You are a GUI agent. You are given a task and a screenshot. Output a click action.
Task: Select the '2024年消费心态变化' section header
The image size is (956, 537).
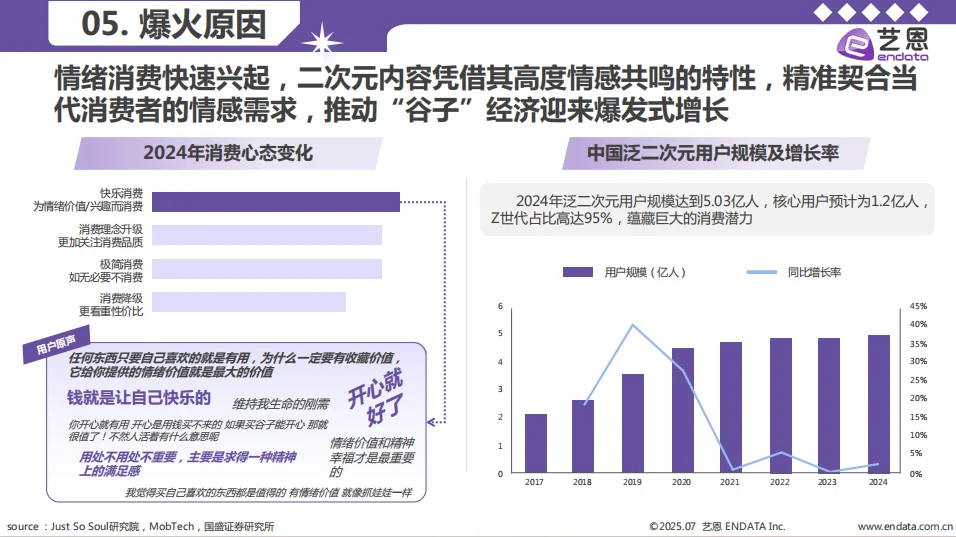click(x=228, y=153)
